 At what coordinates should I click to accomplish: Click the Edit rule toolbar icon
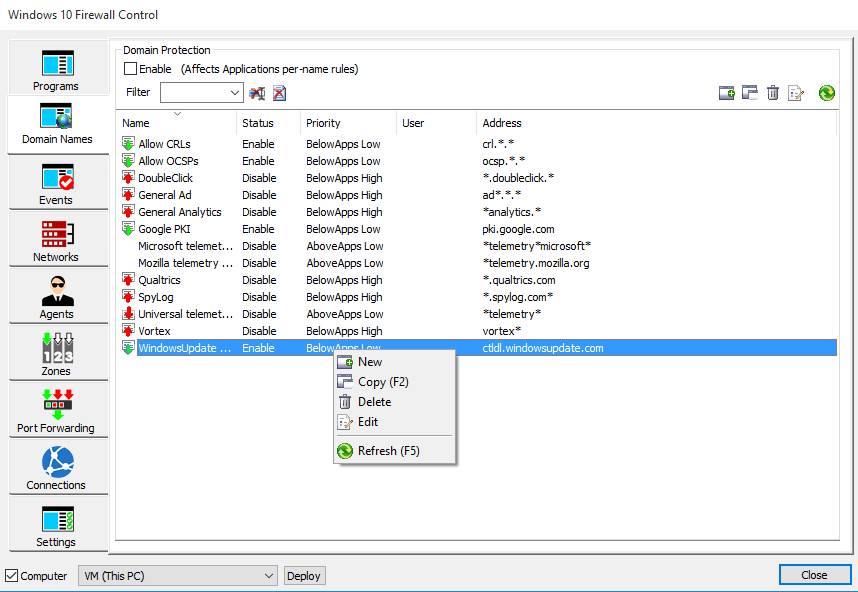[796, 93]
